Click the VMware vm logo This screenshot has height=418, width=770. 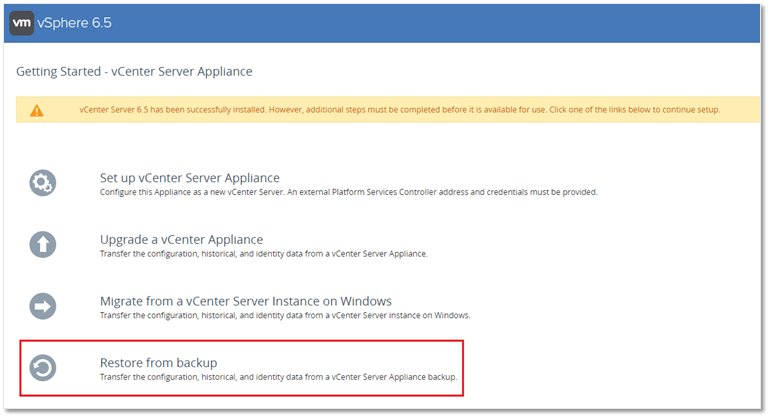(x=22, y=23)
